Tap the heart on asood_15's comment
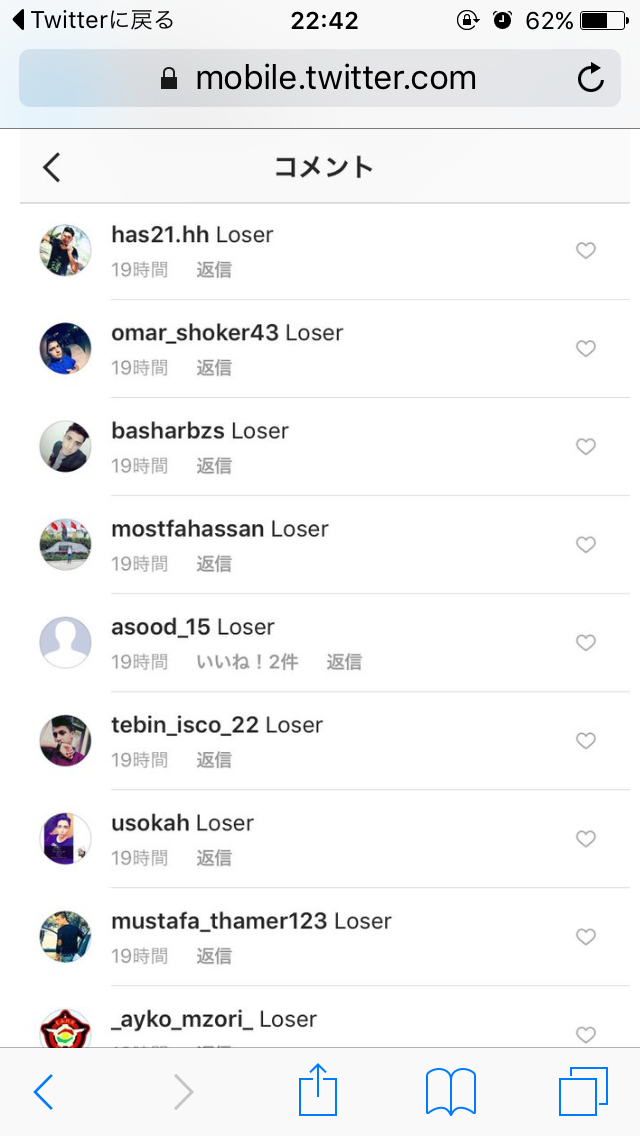 [586, 643]
